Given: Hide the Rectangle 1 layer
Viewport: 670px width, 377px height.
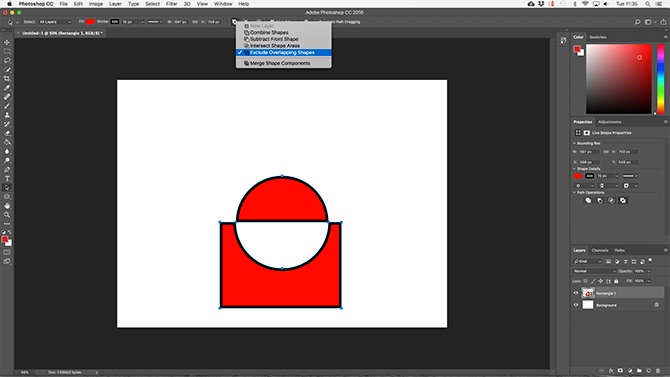Looking at the screenshot, I should click(x=576, y=293).
